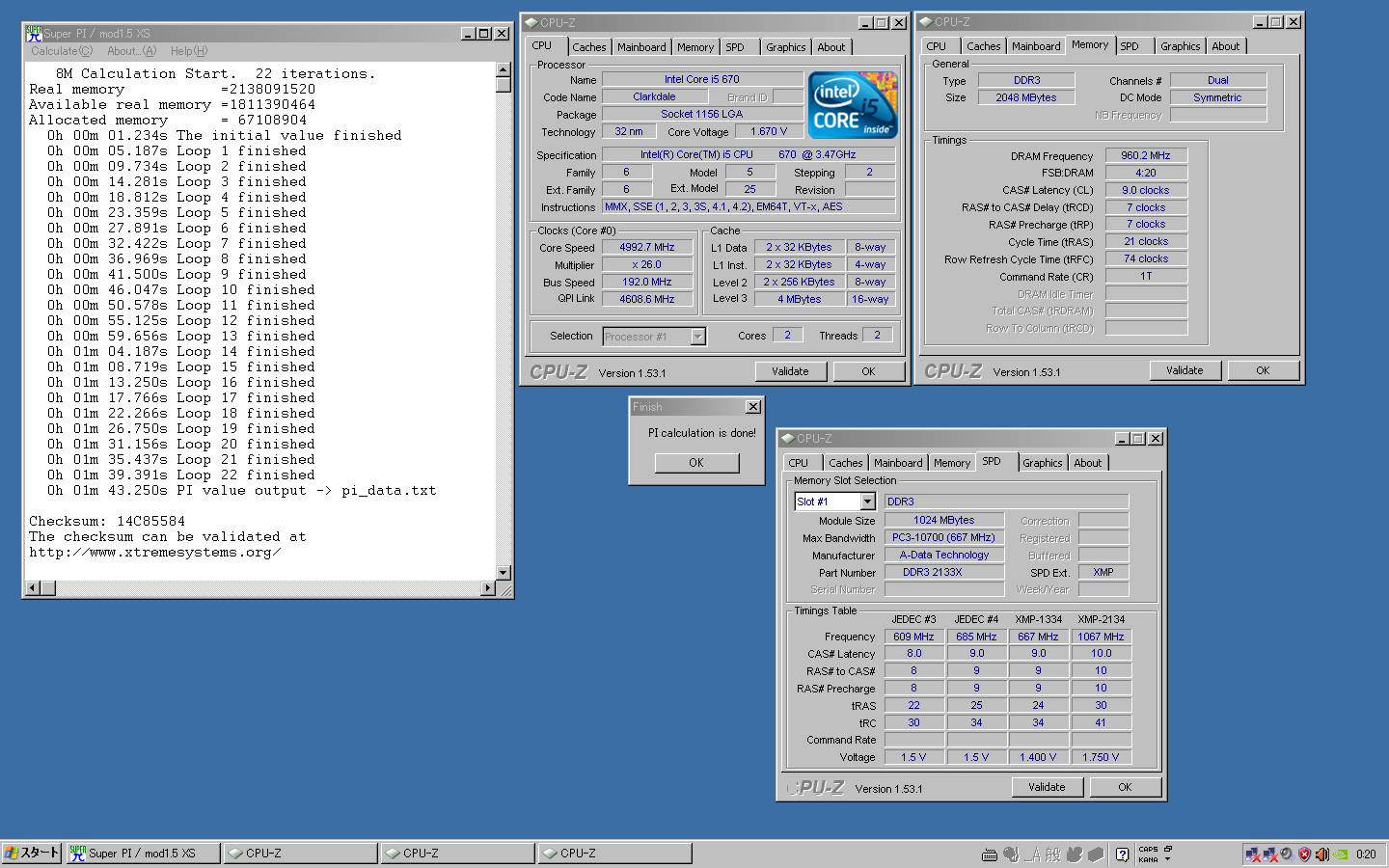
Task: Open About menu in Super PI
Action: (x=131, y=51)
